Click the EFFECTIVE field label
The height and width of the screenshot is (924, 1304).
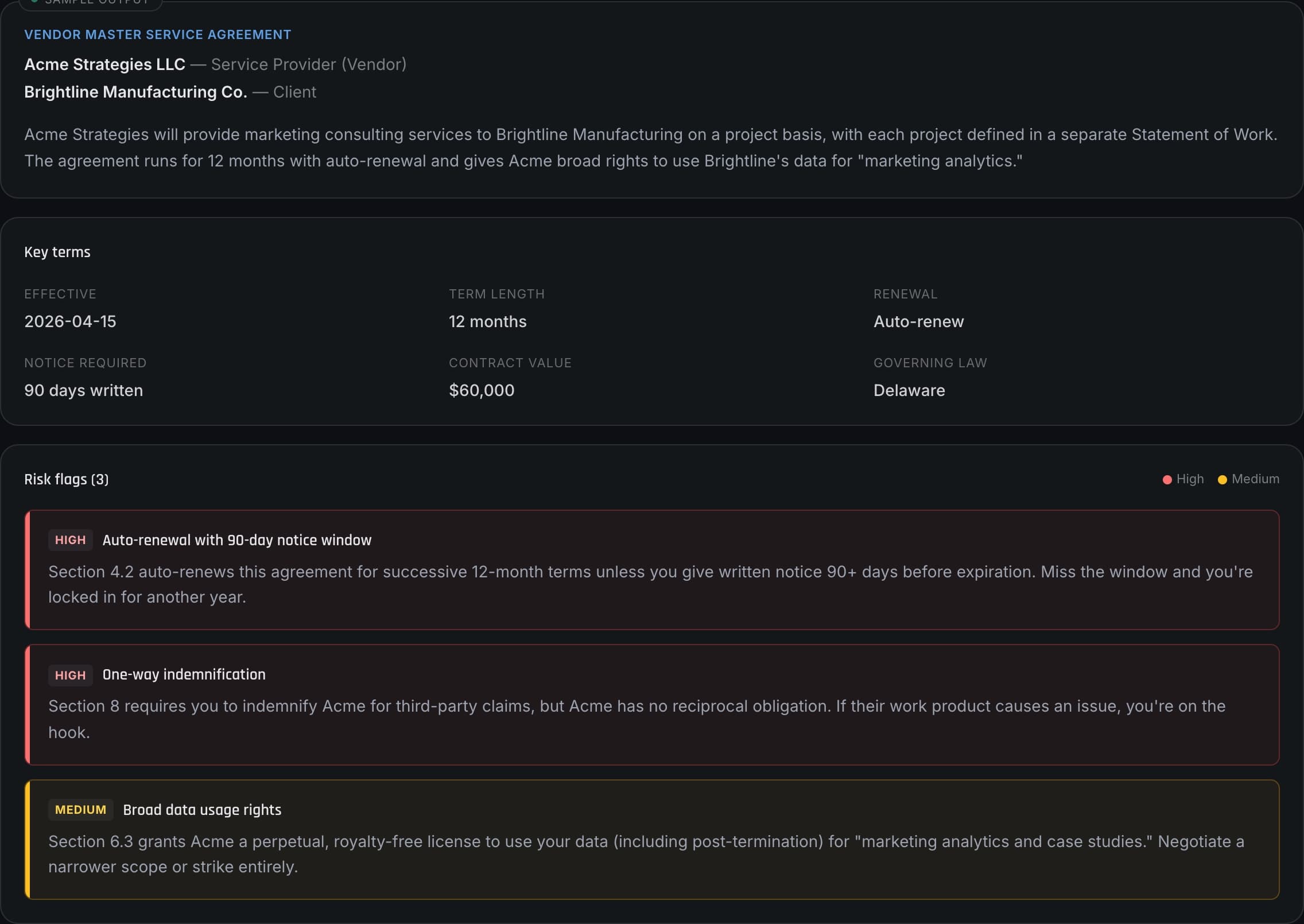tap(60, 294)
